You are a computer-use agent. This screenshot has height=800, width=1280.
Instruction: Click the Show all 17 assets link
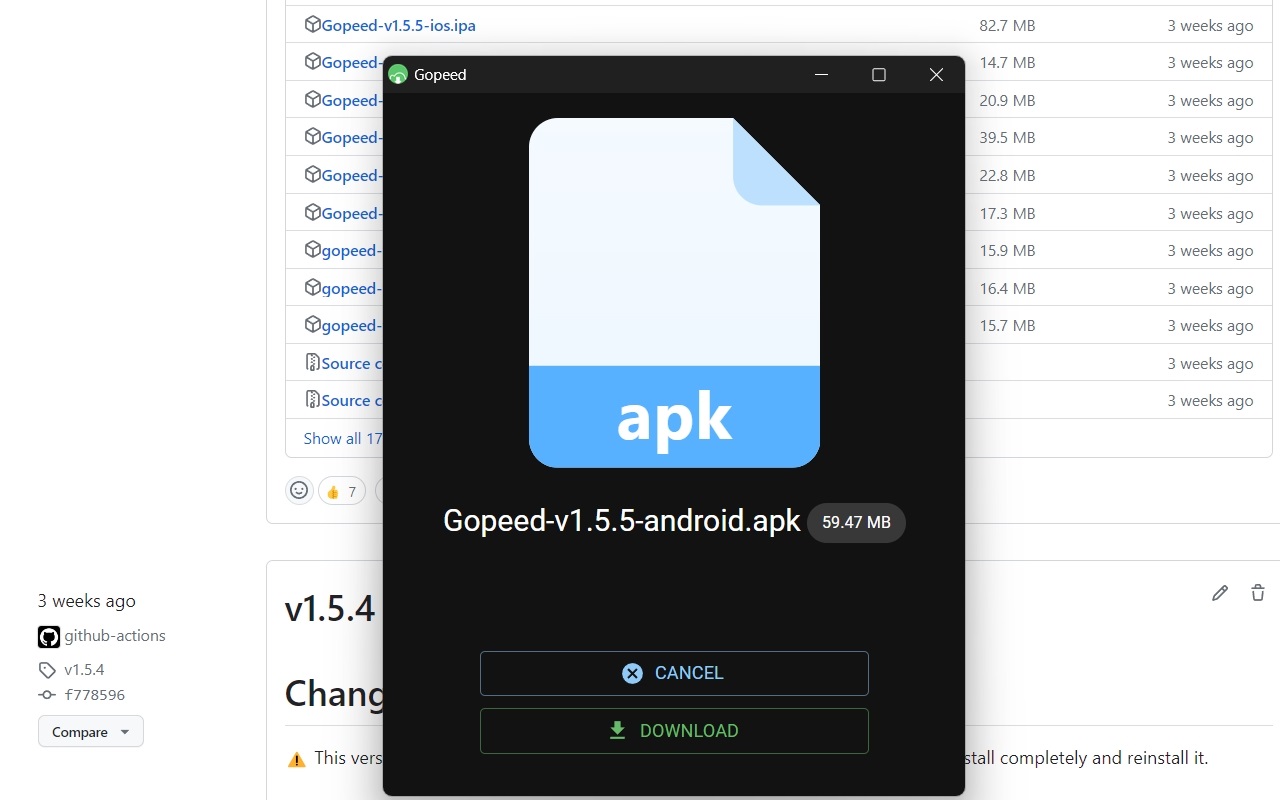click(x=342, y=438)
